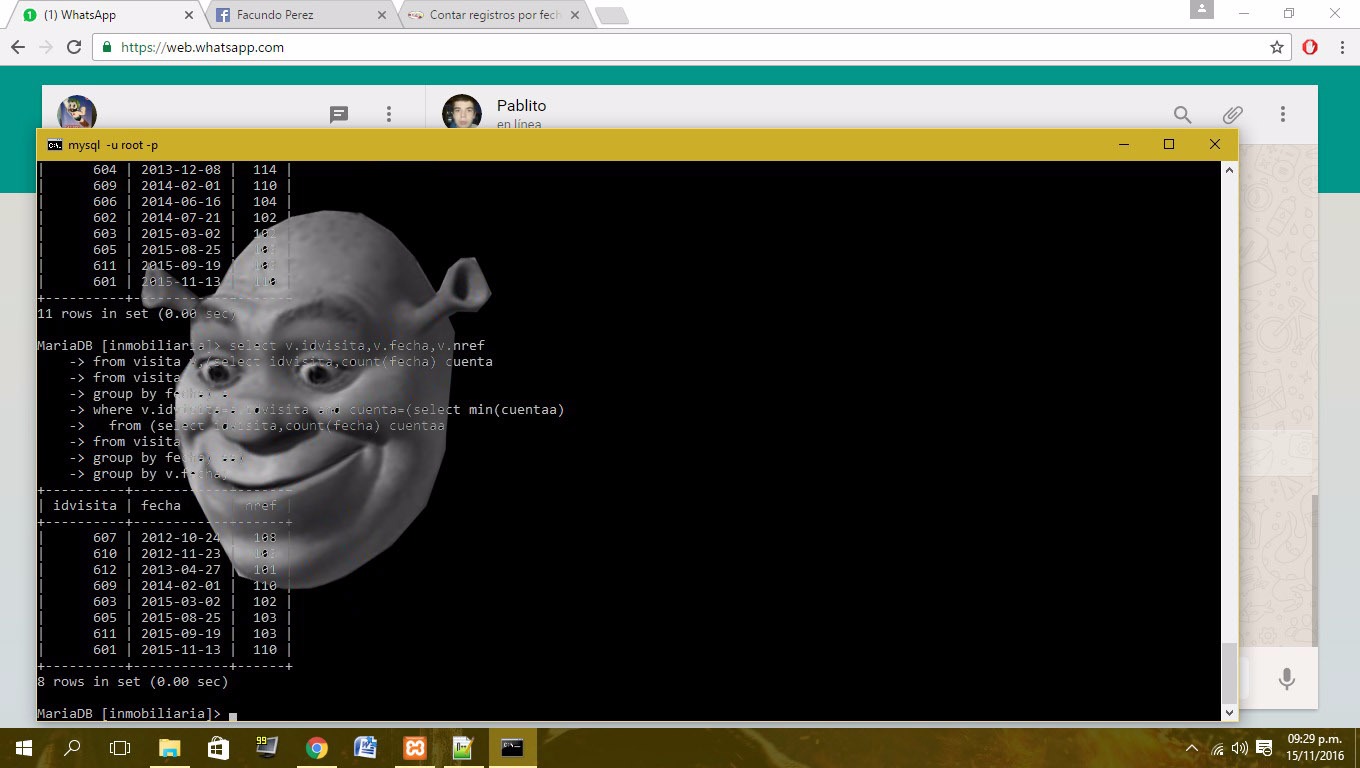This screenshot has height=768, width=1360.
Task: Open Windows Store from the taskbar
Action: click(218, 748)
